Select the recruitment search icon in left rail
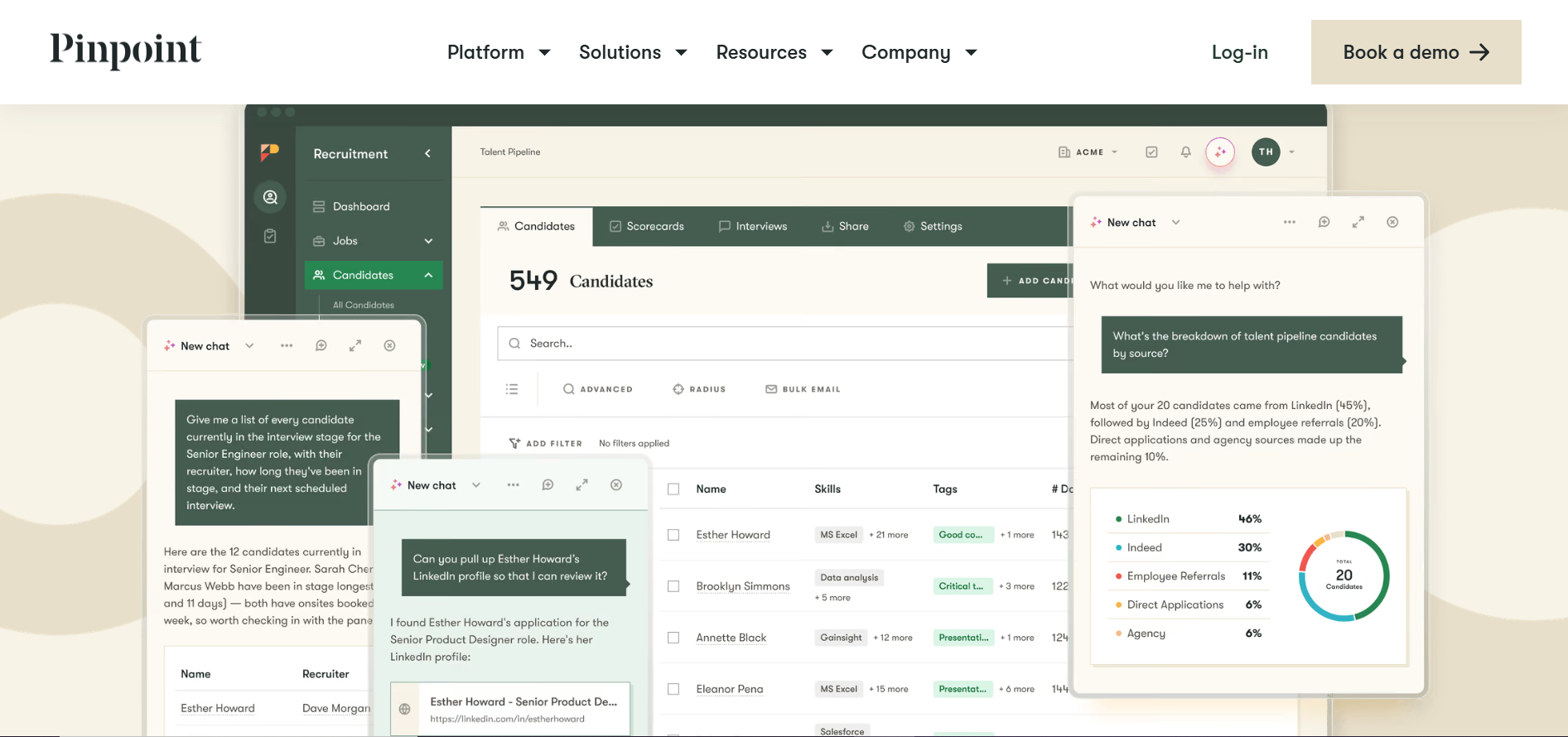 (270, 197)
